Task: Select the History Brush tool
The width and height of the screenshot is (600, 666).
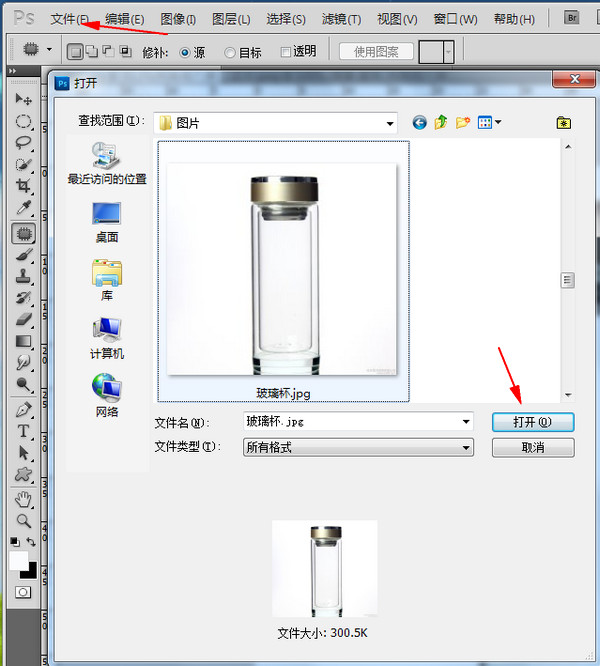Action: (23, 298)
